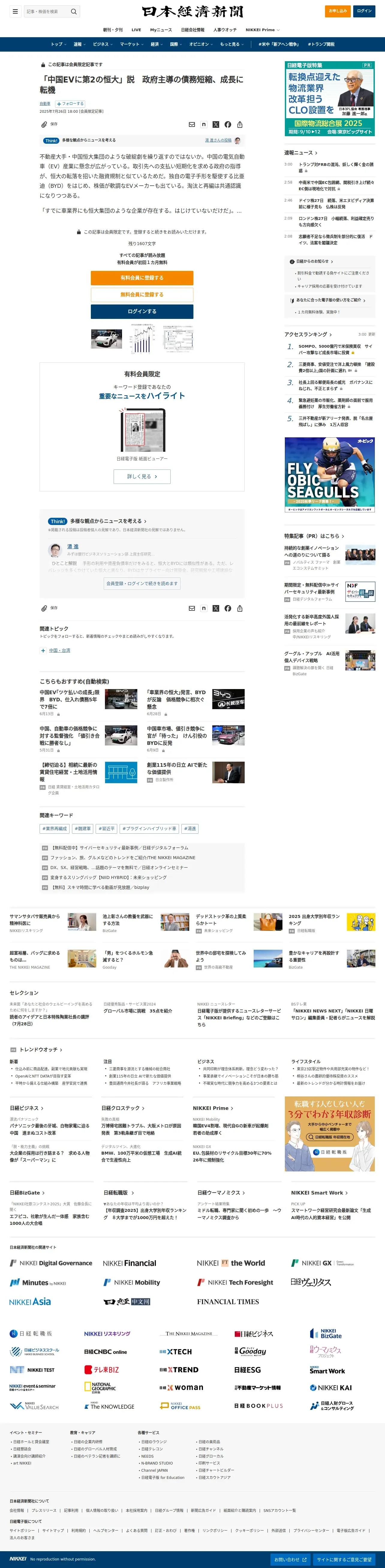385x1568 pixels.
Task: Open the white EV car photo thumbnail
Action: [x=106, y=338]
